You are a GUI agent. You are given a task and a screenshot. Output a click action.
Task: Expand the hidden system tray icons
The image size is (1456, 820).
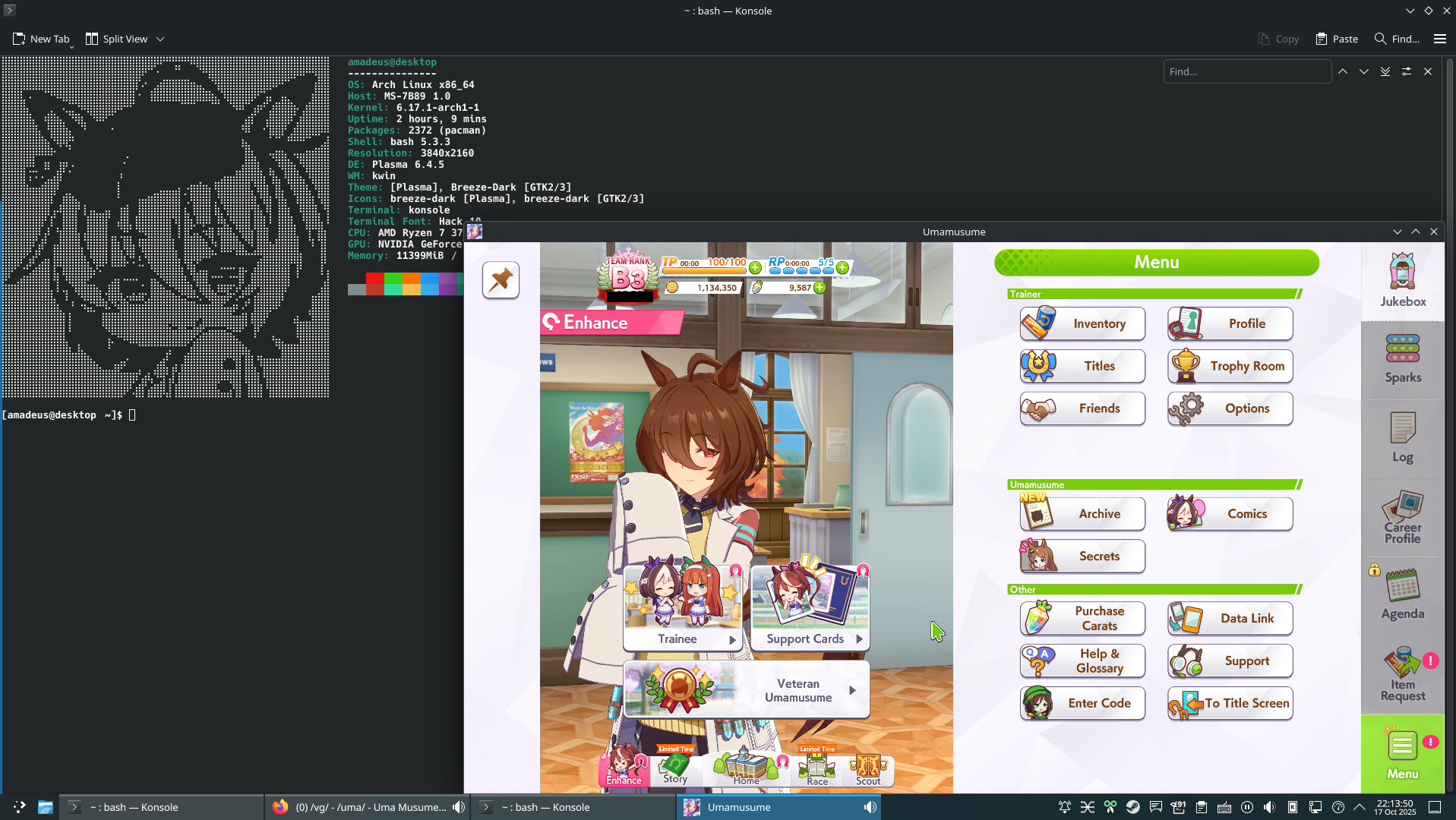(x=1360, y=807)
